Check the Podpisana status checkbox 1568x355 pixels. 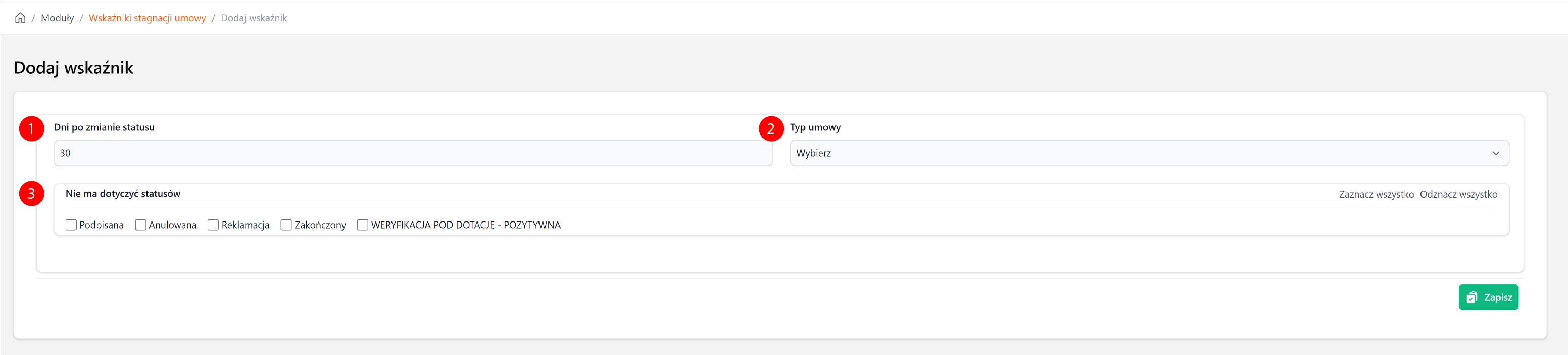(71, 226)
